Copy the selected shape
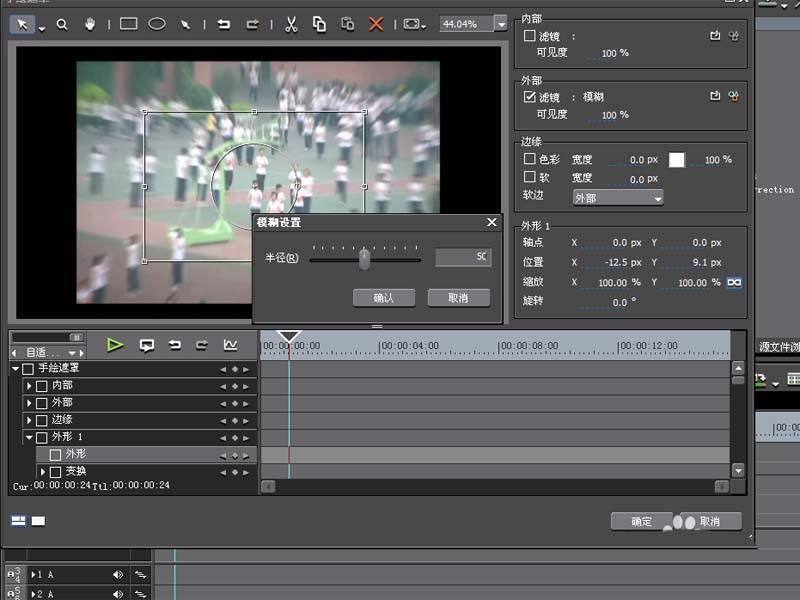The height and width of the screenshot is (600, 800). click(x=319, y=24)
